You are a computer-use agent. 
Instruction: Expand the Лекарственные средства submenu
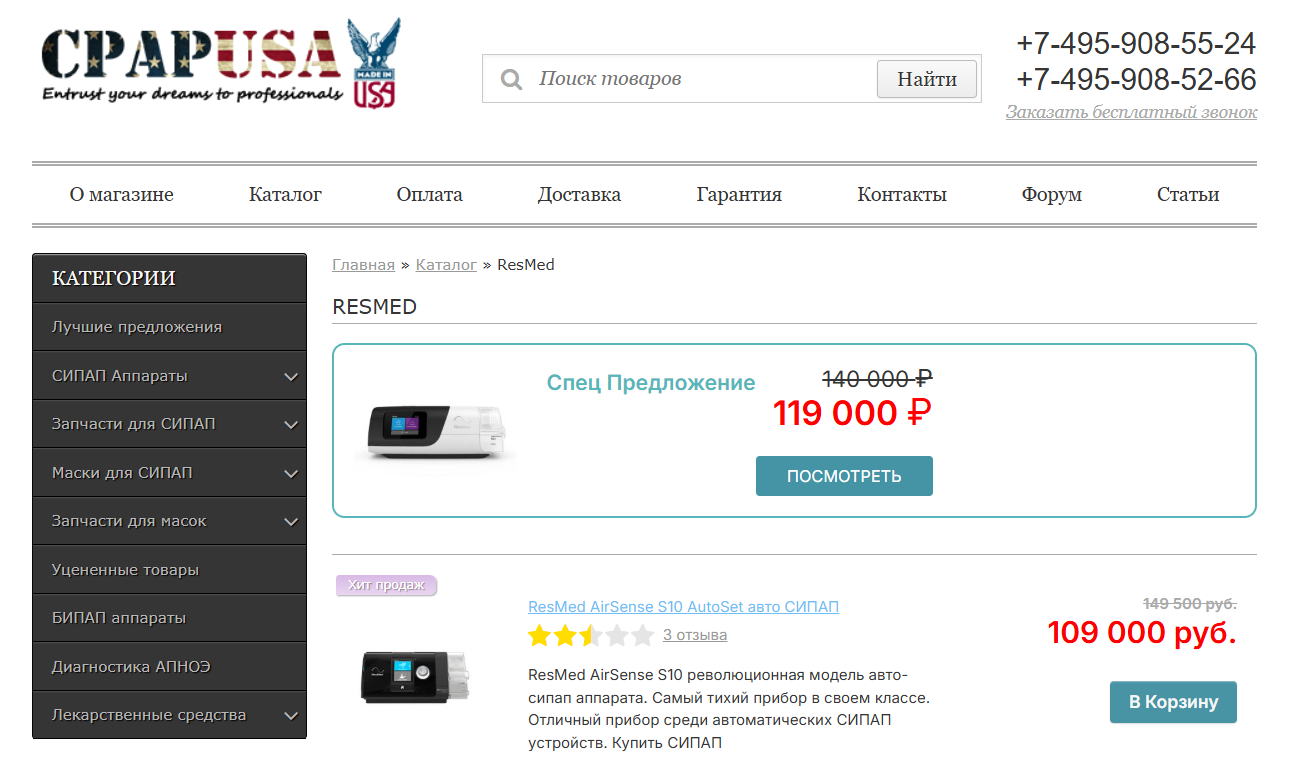(291, 715)
